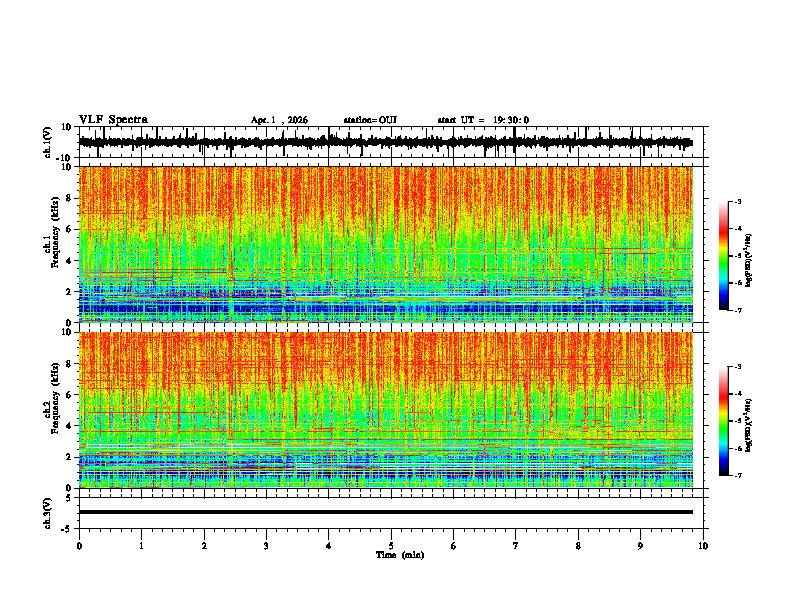Screen dimensions: 792x612
Task: Click the "ch.1(V)" waveform axis label
Action: pyautogui.click(x=48, y=142)
